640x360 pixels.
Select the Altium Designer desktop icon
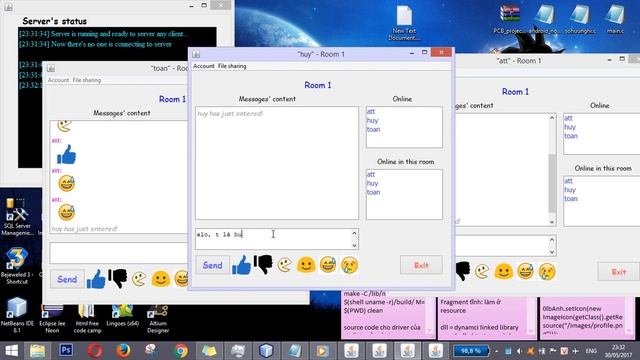[158, 319]
